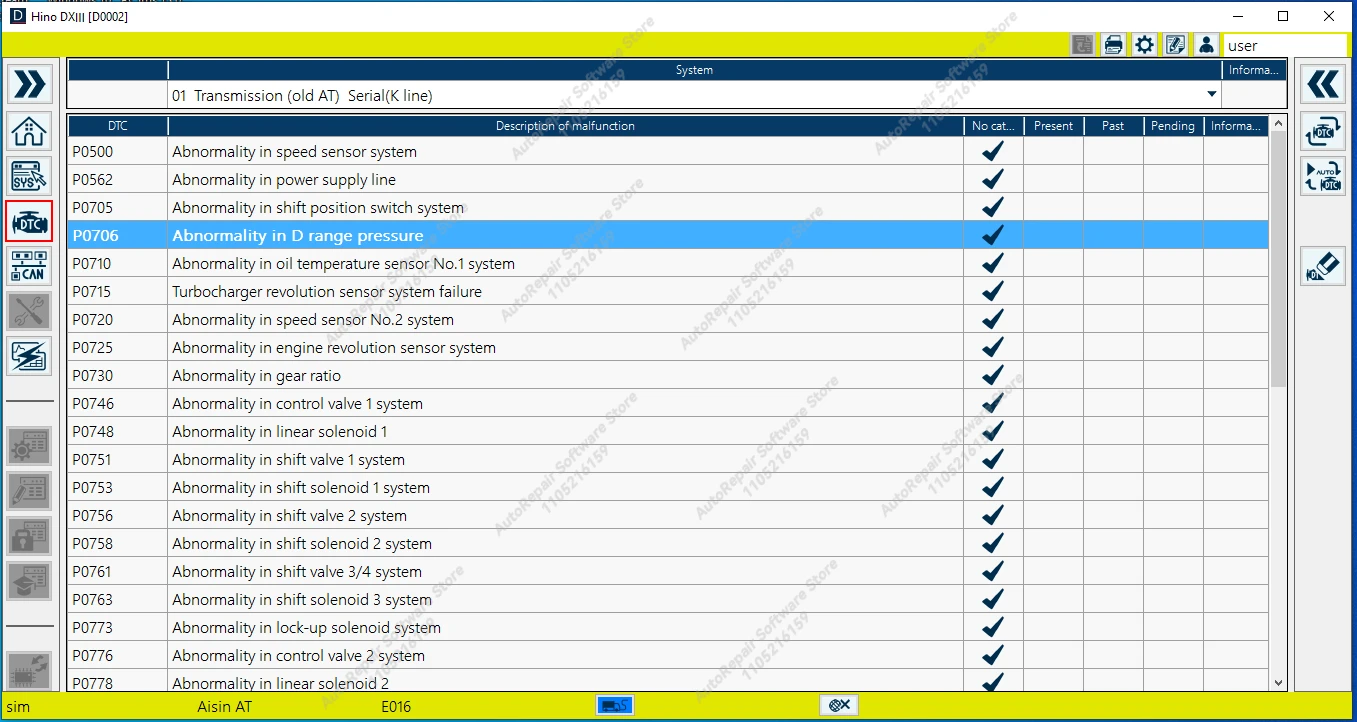Expand the left sidebar with double chevron
Screen dimensions: 1357x722
click(x=29, y=83)
